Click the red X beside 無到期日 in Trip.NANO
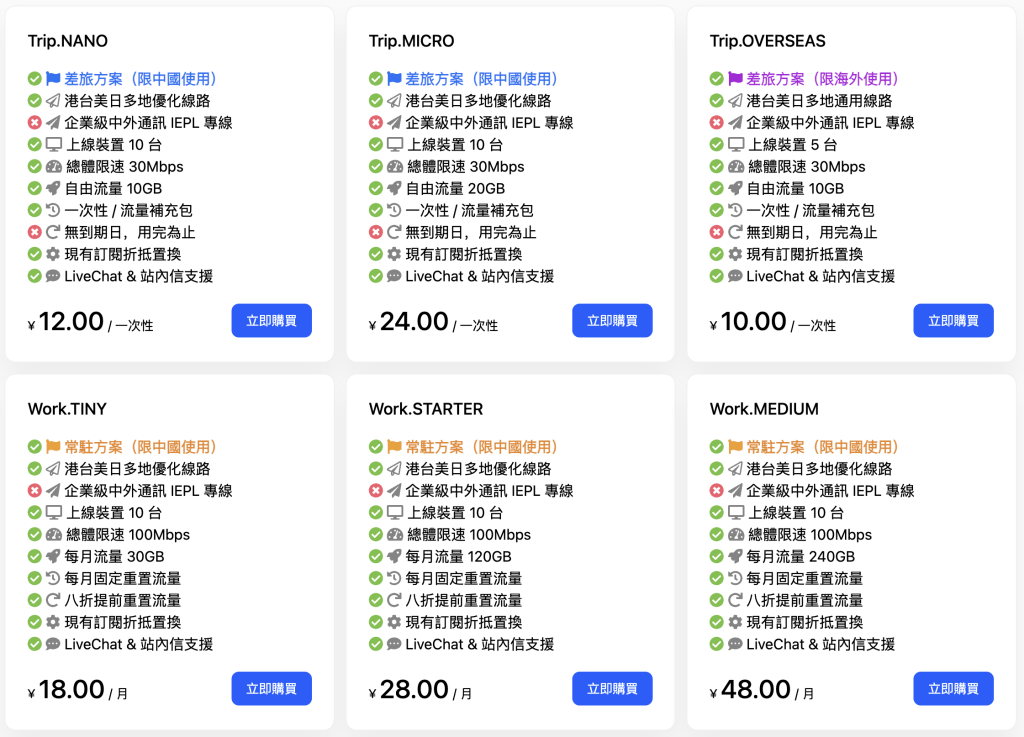This screenshot has height=737, width=1024. [x=34, y=233]
